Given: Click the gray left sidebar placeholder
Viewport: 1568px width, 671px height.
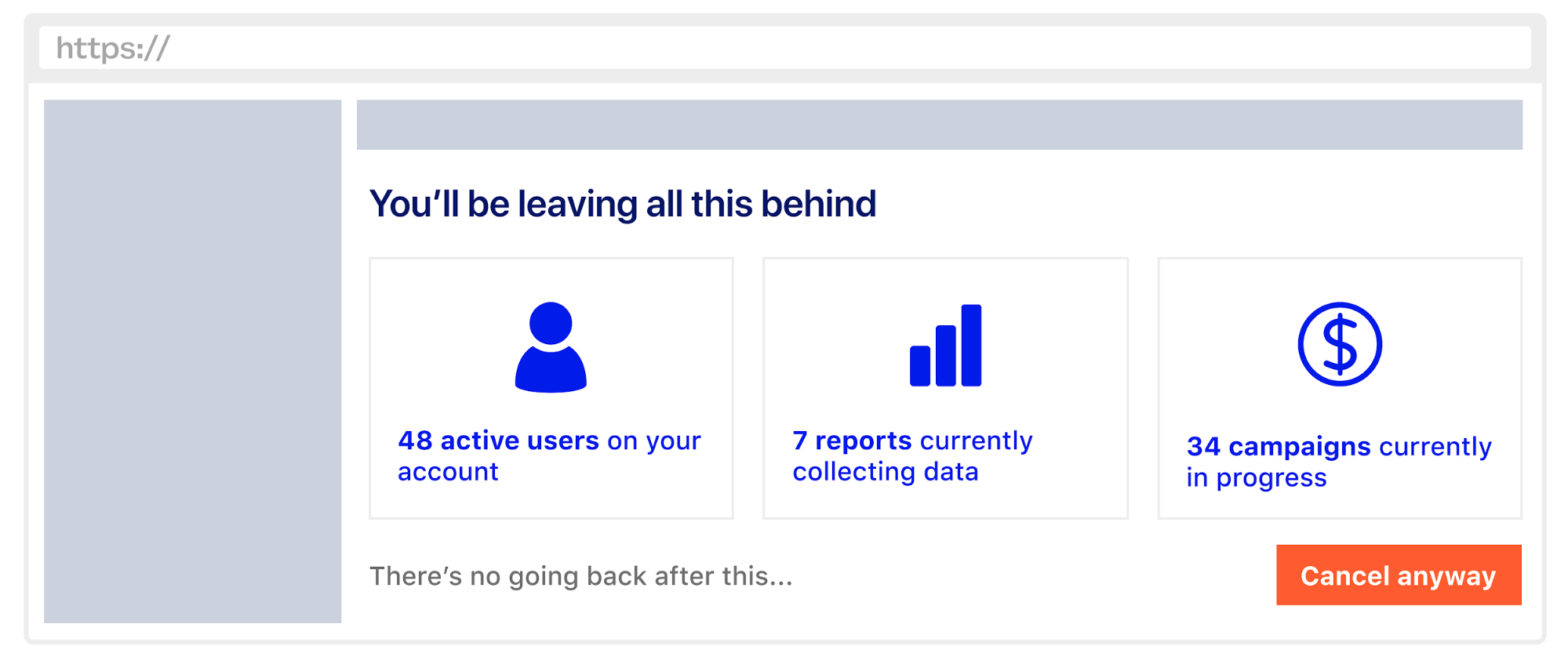Looking at the screenshot, I should [x=192, y=361].
